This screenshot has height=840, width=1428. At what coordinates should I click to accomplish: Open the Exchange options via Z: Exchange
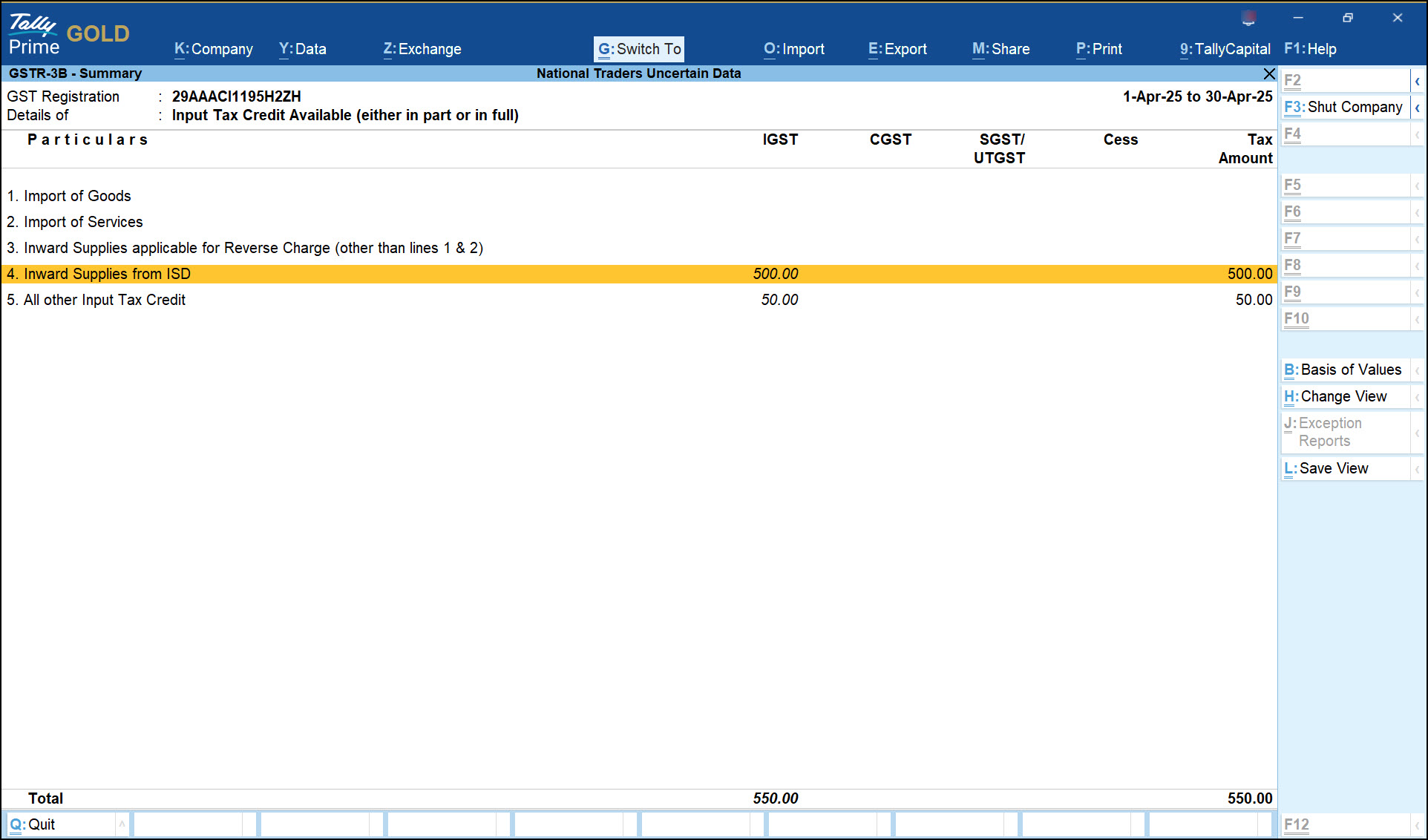point(422,49)
